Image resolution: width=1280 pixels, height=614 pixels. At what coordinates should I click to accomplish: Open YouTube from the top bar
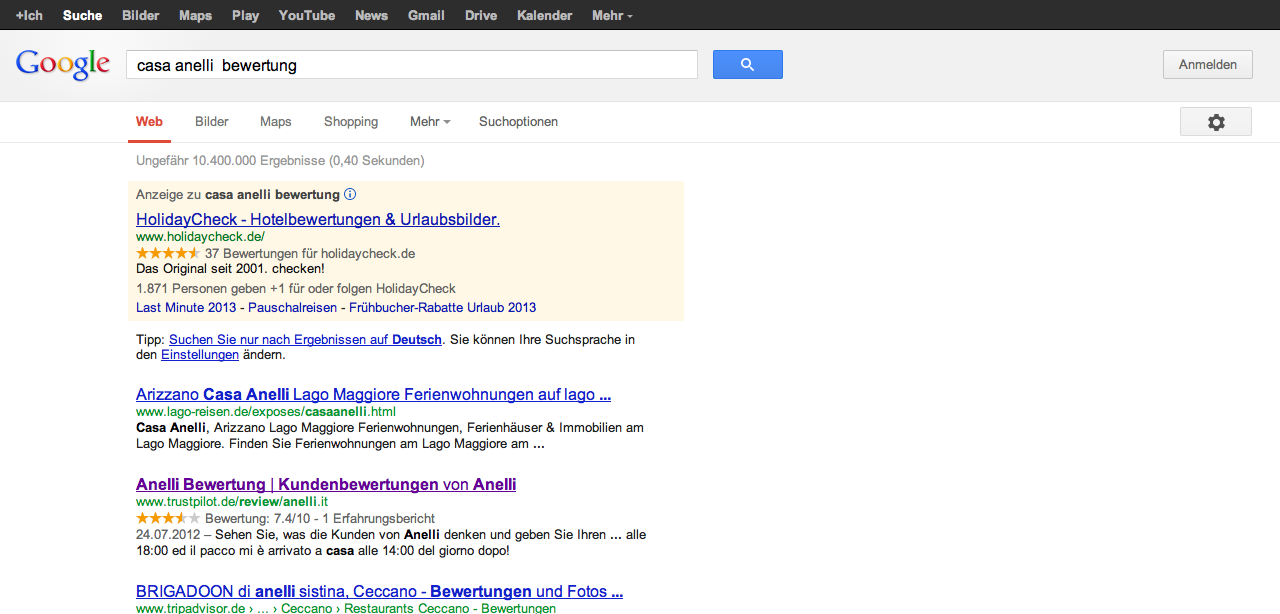[x=307, y=15]
